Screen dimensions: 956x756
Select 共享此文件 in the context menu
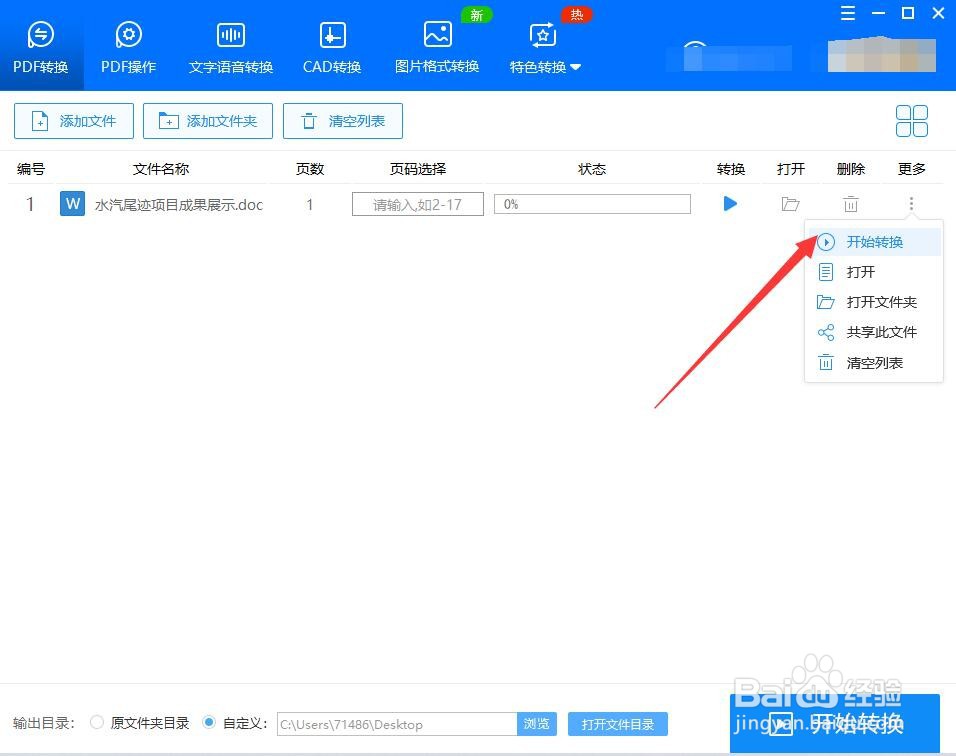(x=874, y=332)
